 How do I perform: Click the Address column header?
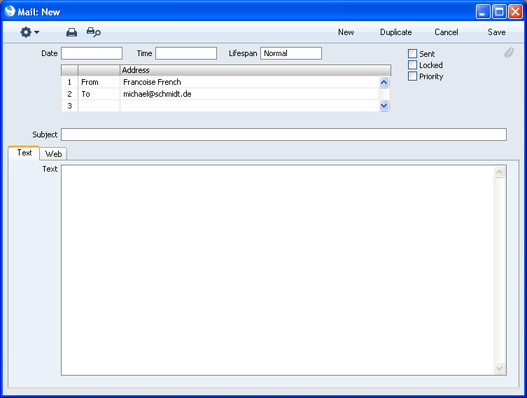tap(255, 70)
